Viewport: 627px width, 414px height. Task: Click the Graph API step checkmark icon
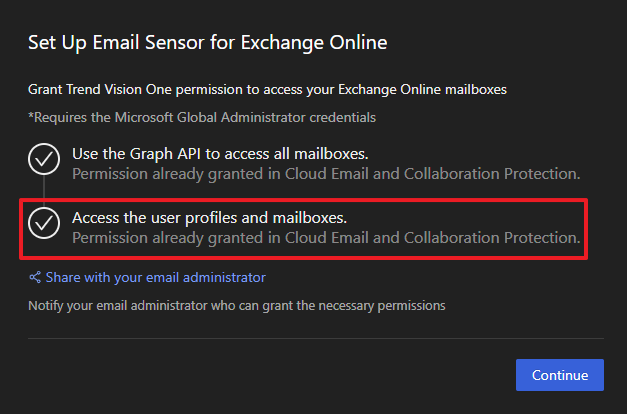[43, 160]
